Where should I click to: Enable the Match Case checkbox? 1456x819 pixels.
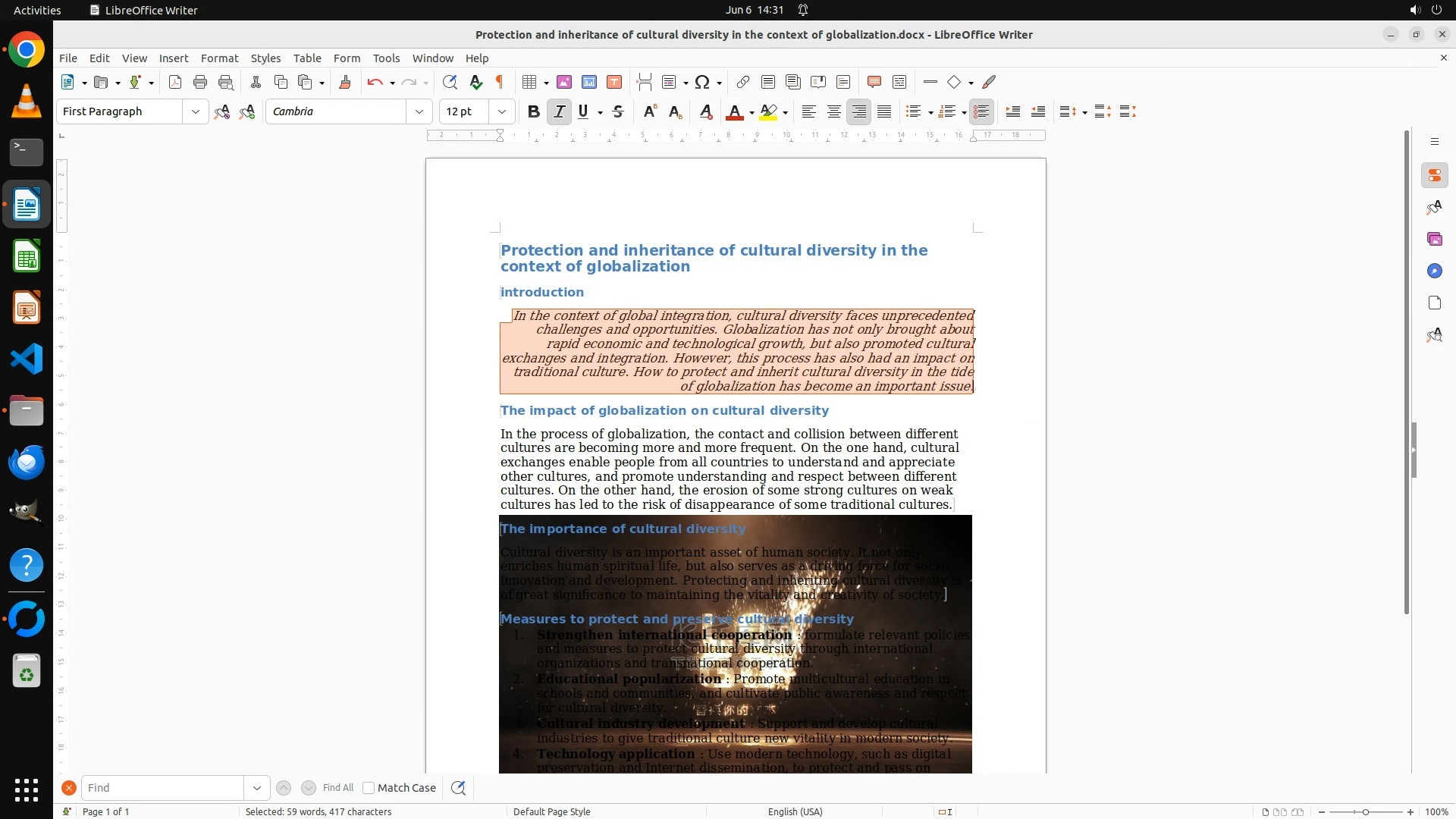click(x=369, y=788)
